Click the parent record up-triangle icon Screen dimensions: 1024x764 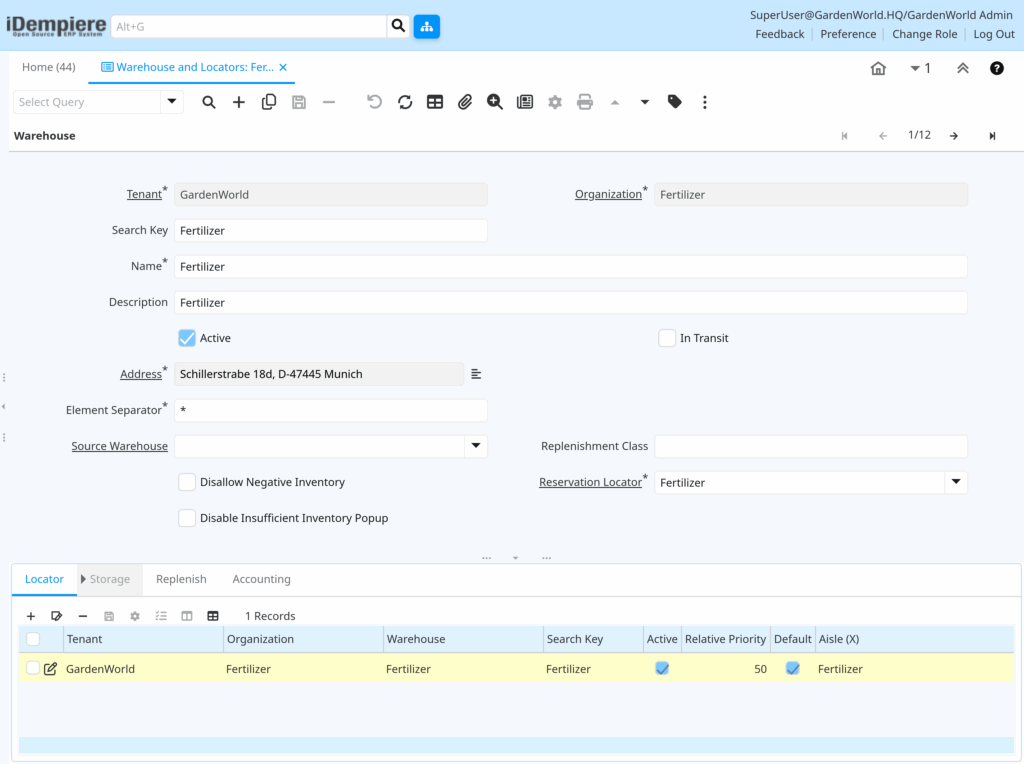coord(615,102)
